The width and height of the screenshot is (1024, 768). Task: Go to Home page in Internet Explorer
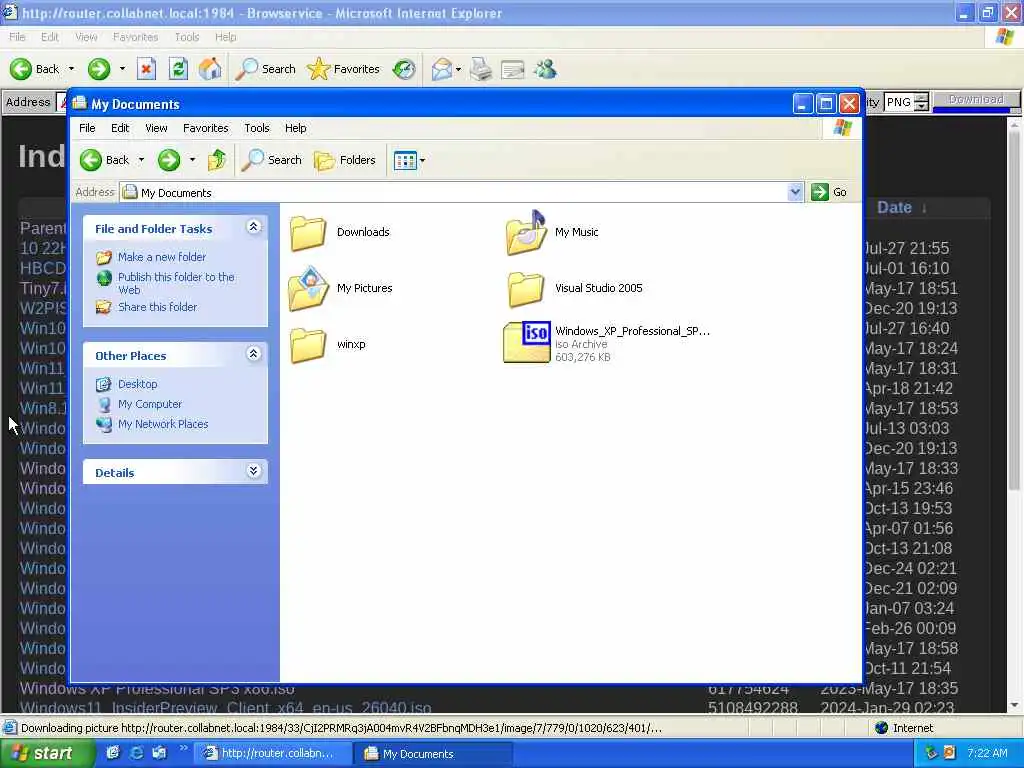pyautogui.click(x=210, y=69)
